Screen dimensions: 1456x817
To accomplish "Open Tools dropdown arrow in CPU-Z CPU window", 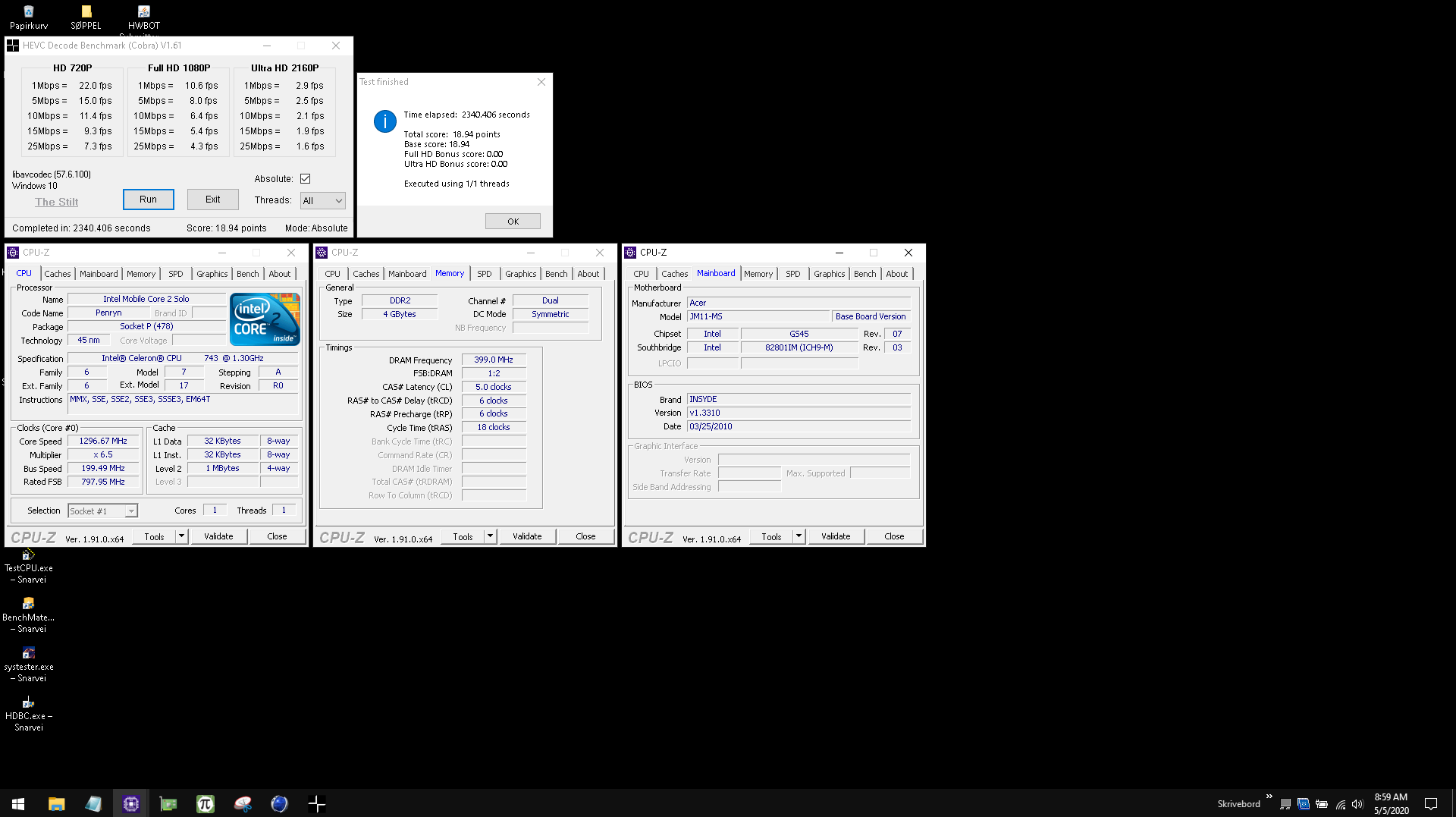I will click(x=181, y=536).
